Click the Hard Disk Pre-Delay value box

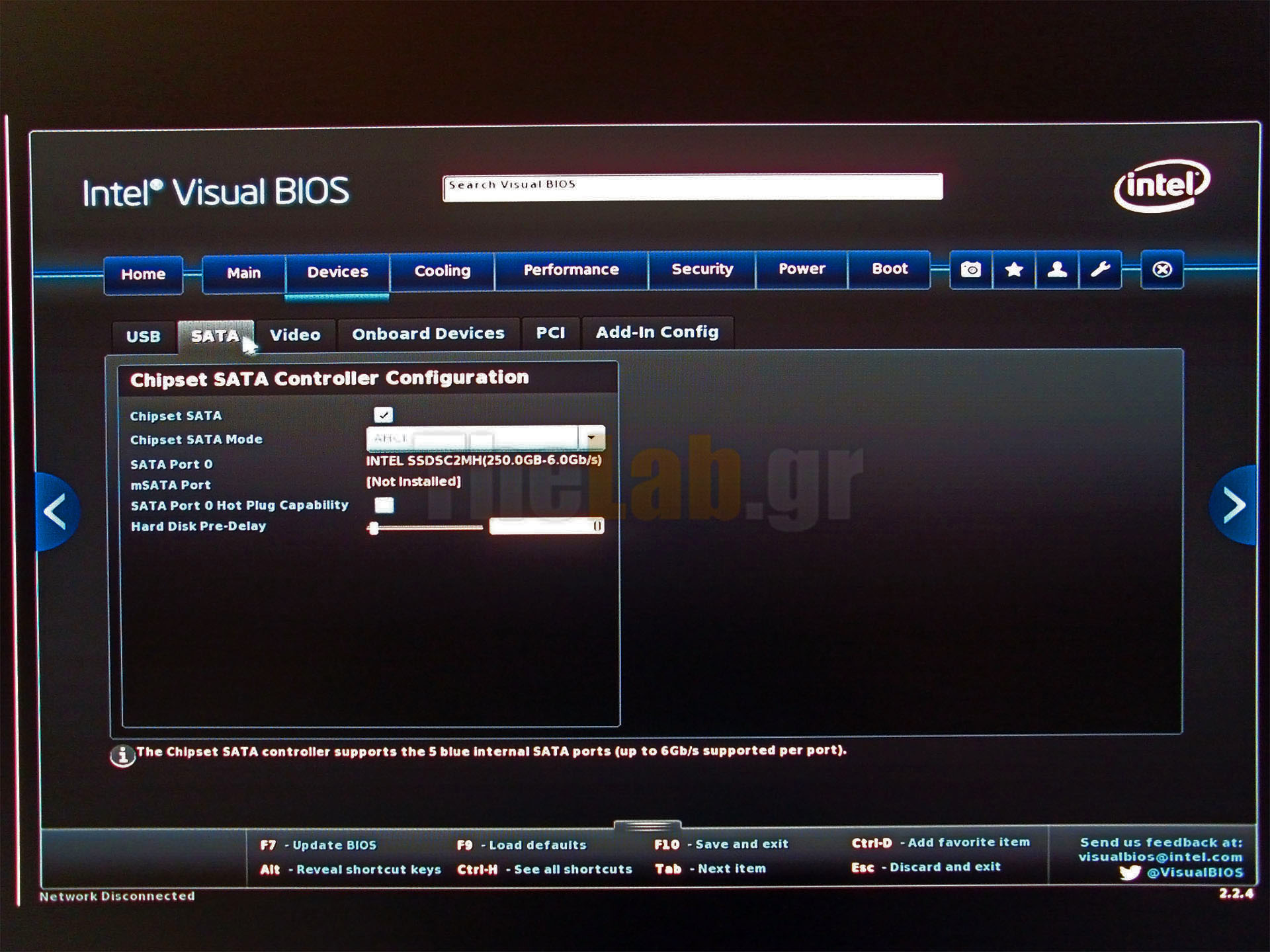pyautogui.click(x=546, y=526)
